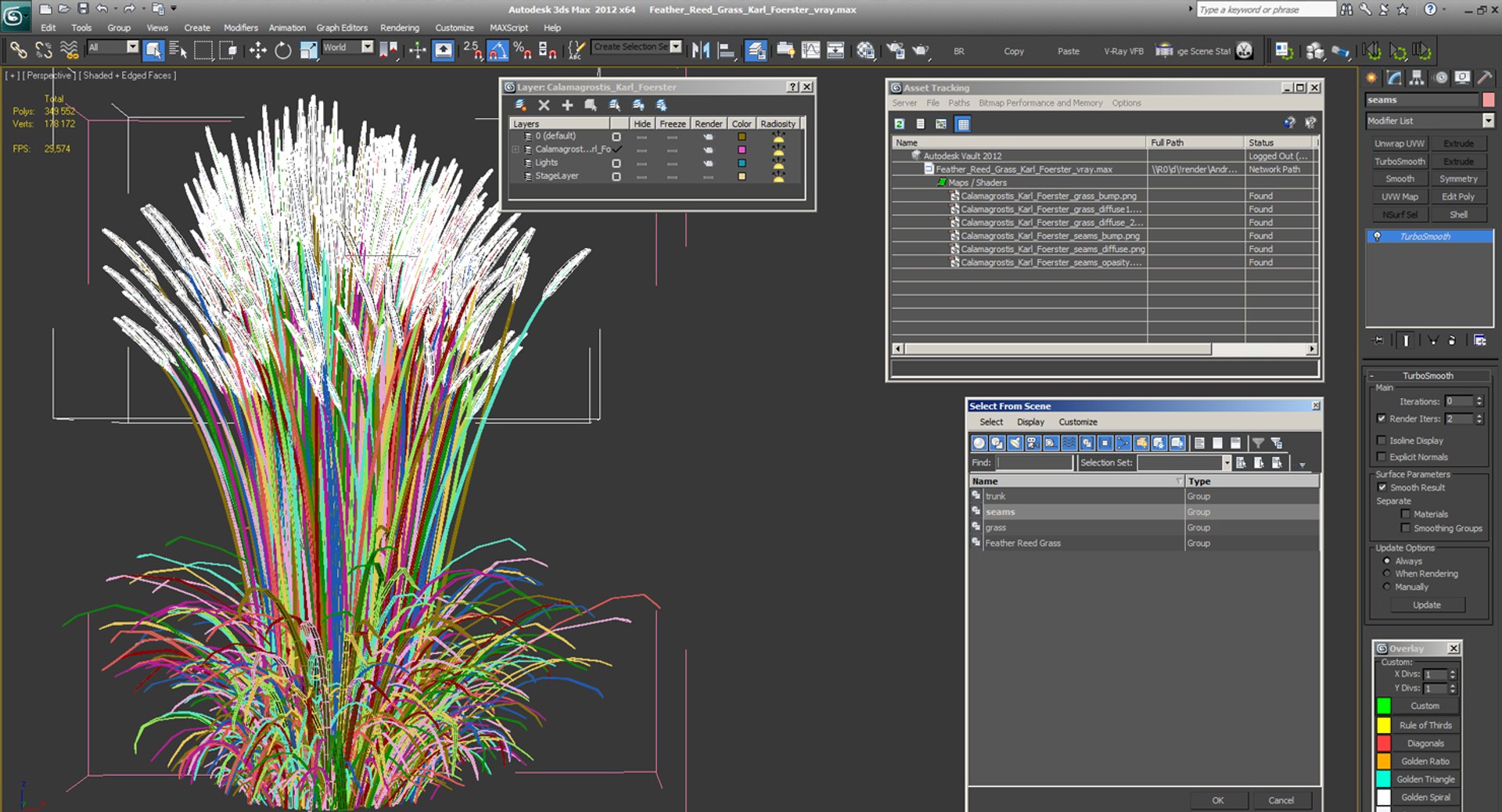Click Bind to Space Warp icon
Image resolution: width=1502 pixels, height=812 pixels.
70,51
